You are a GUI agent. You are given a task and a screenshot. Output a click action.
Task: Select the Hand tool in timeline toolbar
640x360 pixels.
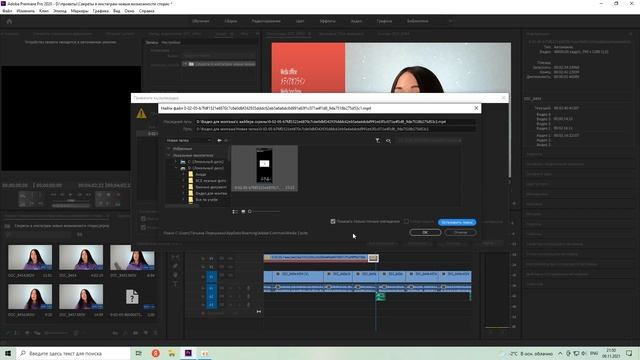click(x=176, y=275)
